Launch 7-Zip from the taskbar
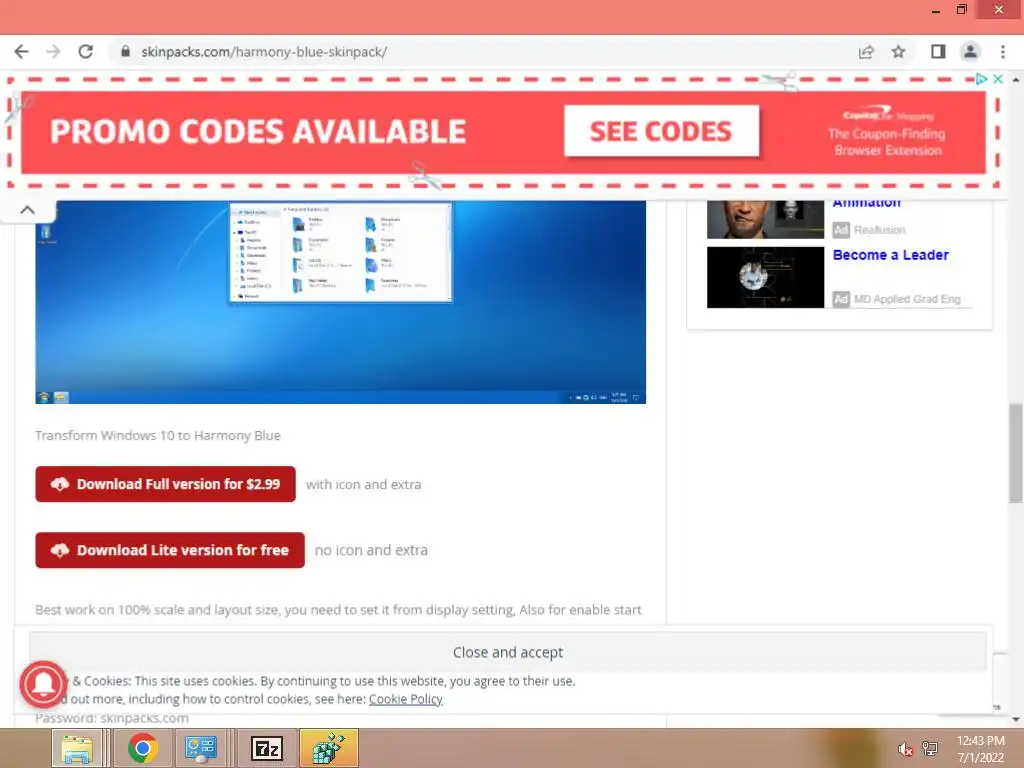 267,748
